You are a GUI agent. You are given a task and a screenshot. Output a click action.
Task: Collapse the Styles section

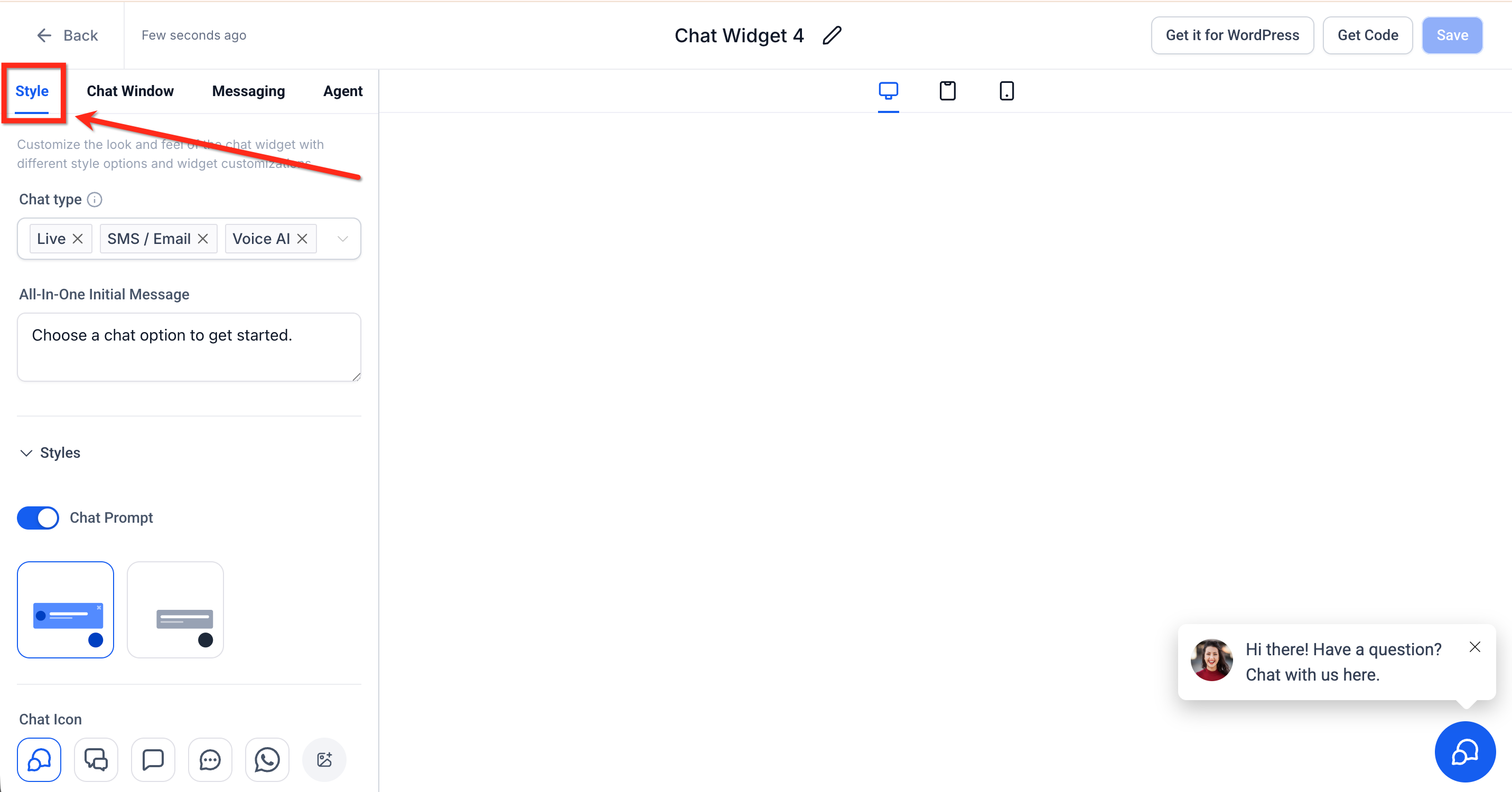tap(26, 453)
